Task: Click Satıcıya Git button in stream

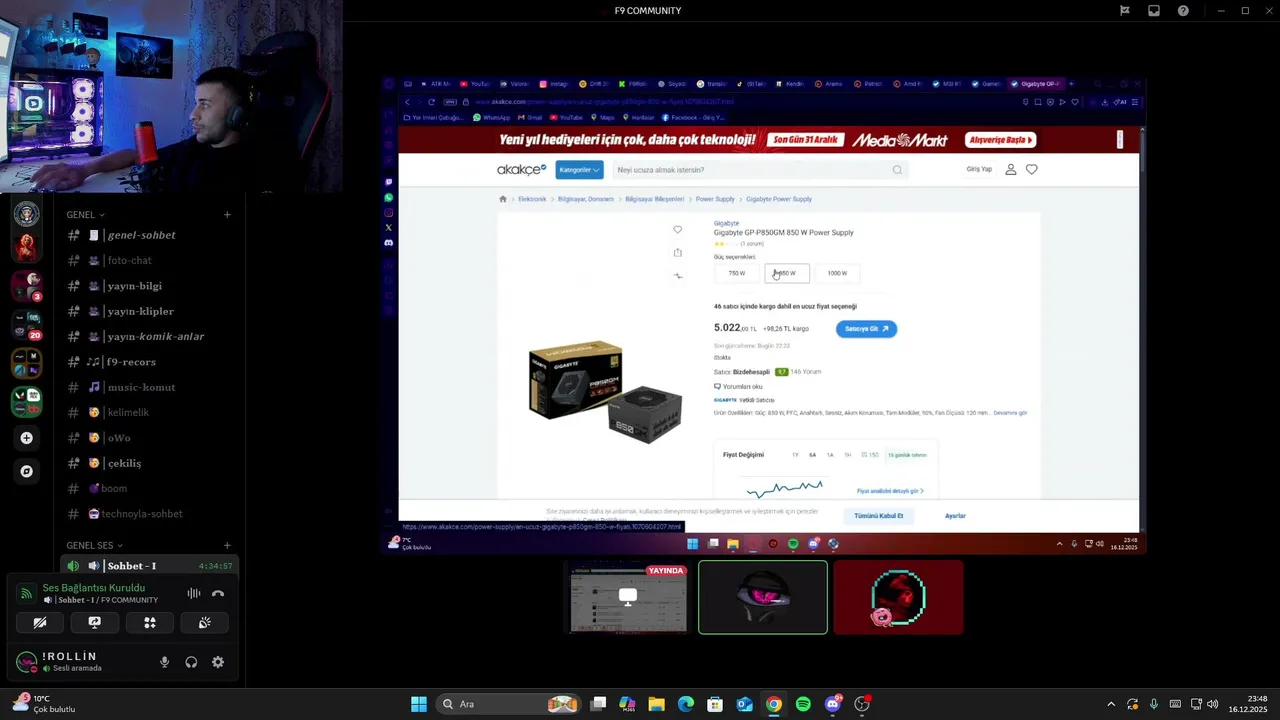Action: coord(866,329)
